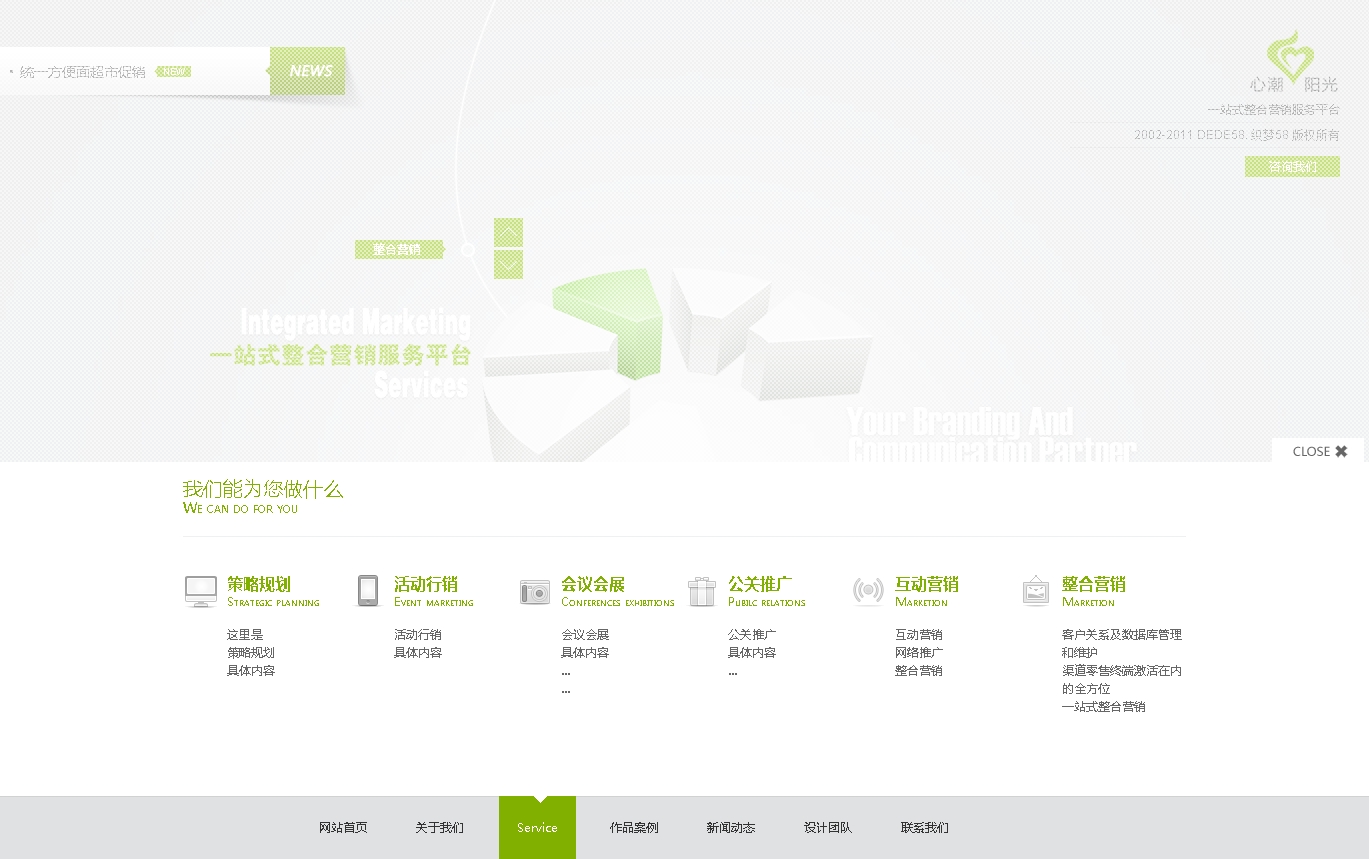Open the 作品案例 navigation item
1369x859 pixels.
[x=634, y=828]
